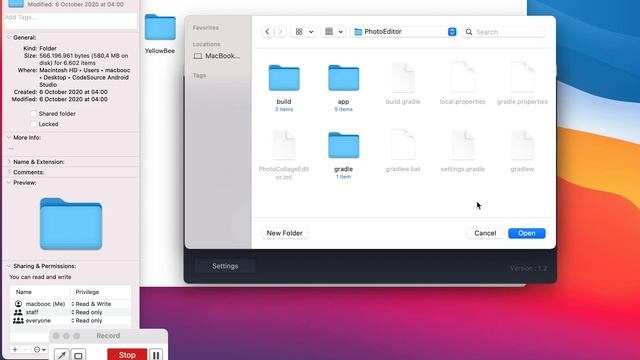Select the arrow tool in Record
The height and width of the screenshot is (360, 640).
(62, 355)
